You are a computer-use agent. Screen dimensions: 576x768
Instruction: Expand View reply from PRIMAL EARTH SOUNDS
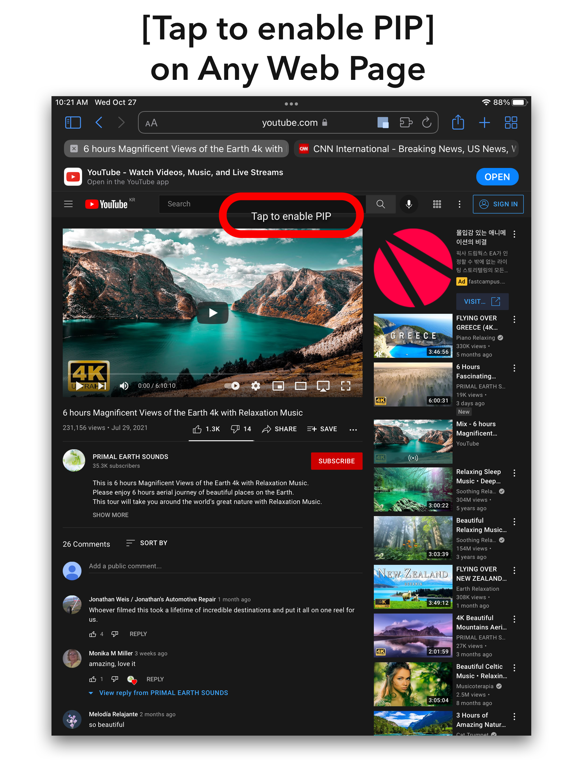(x=159, y=693)
